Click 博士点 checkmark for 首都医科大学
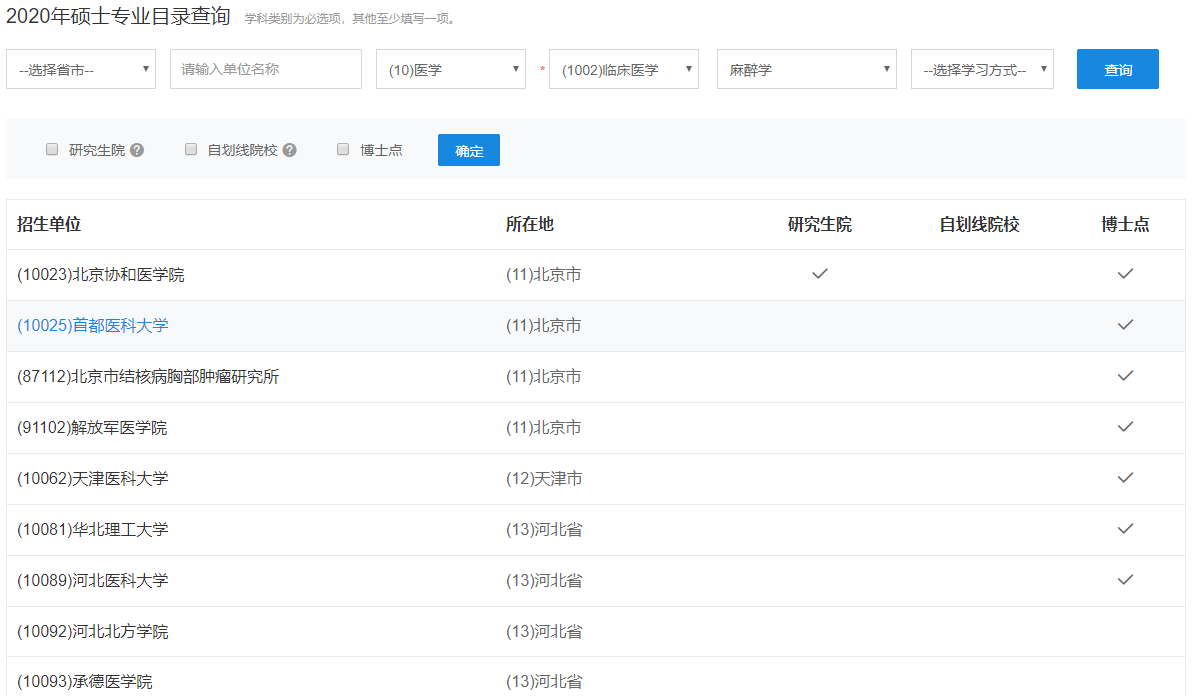Viewport: 1196px width, 696px height. coord(1125,325)
